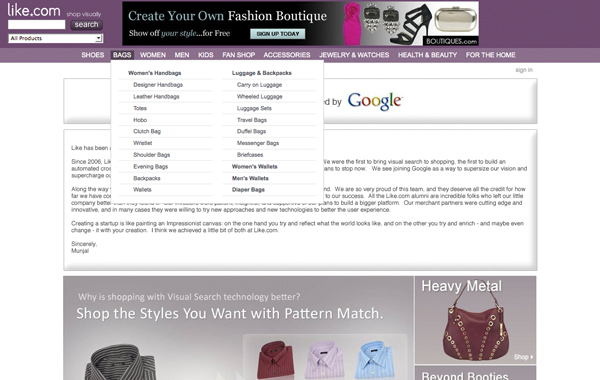The width and height of the screenshot is (600, 380).
Task: Choose Messenger Bags entry
Action: pos(258,143)
